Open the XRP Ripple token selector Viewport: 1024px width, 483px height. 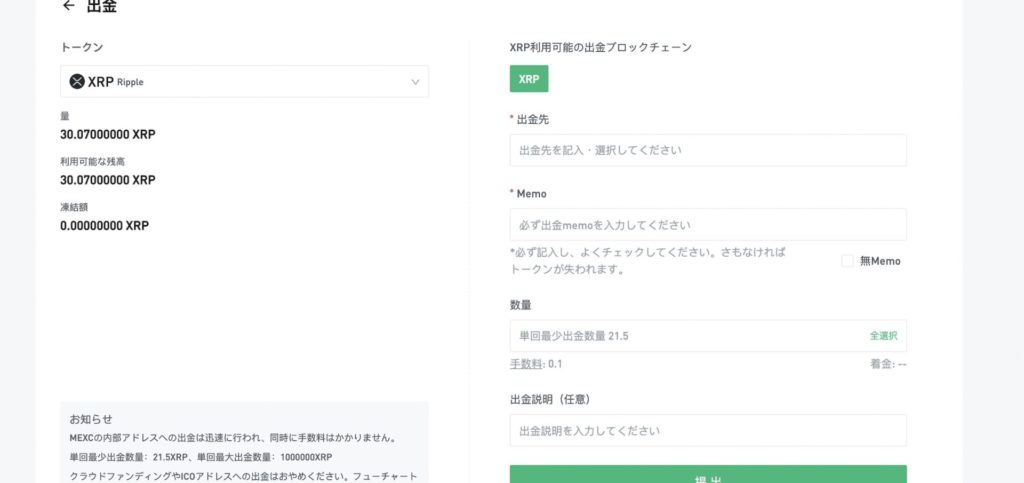244,82
